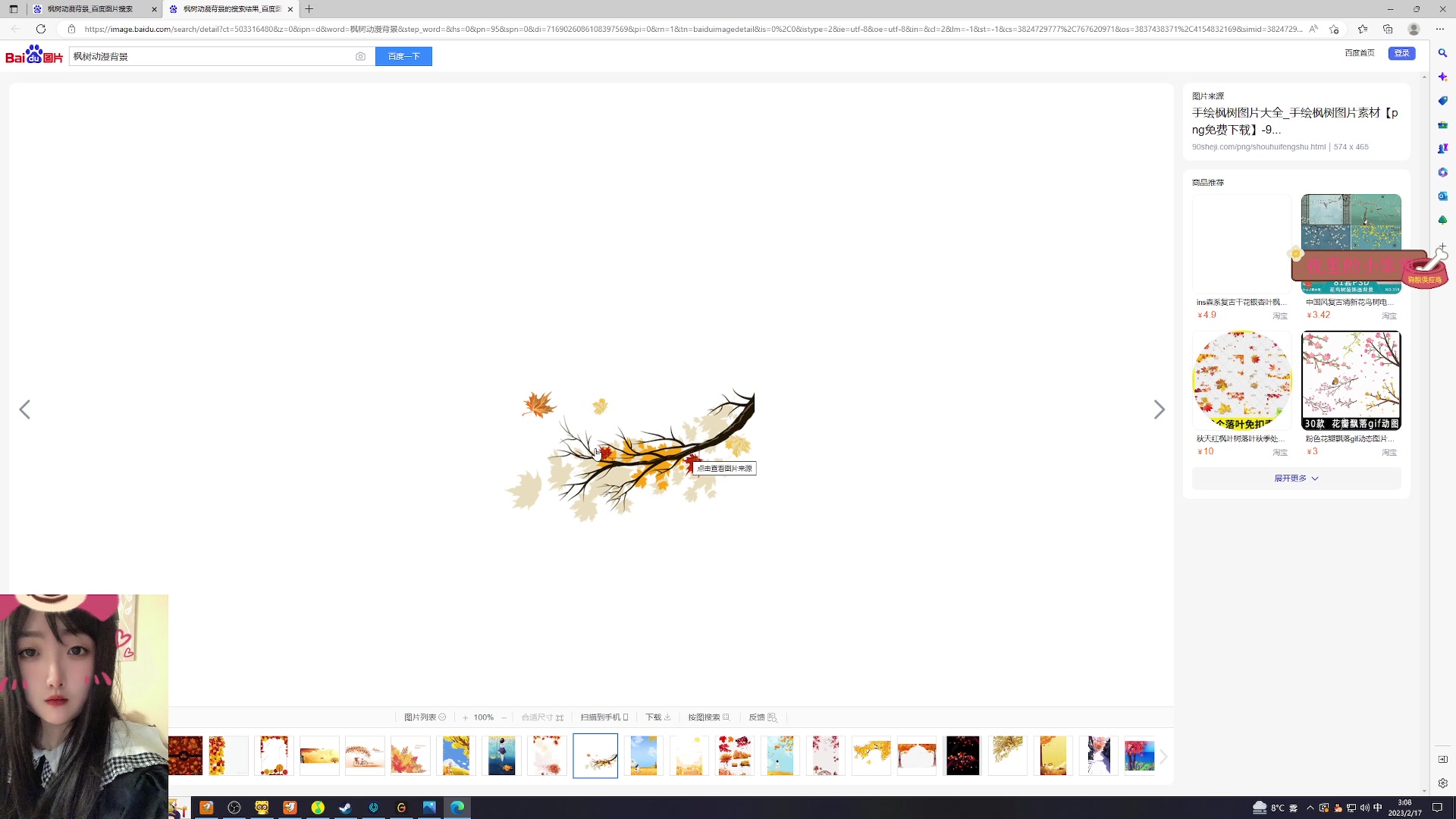Open Edge sidebar Shopping tag

1442,101
